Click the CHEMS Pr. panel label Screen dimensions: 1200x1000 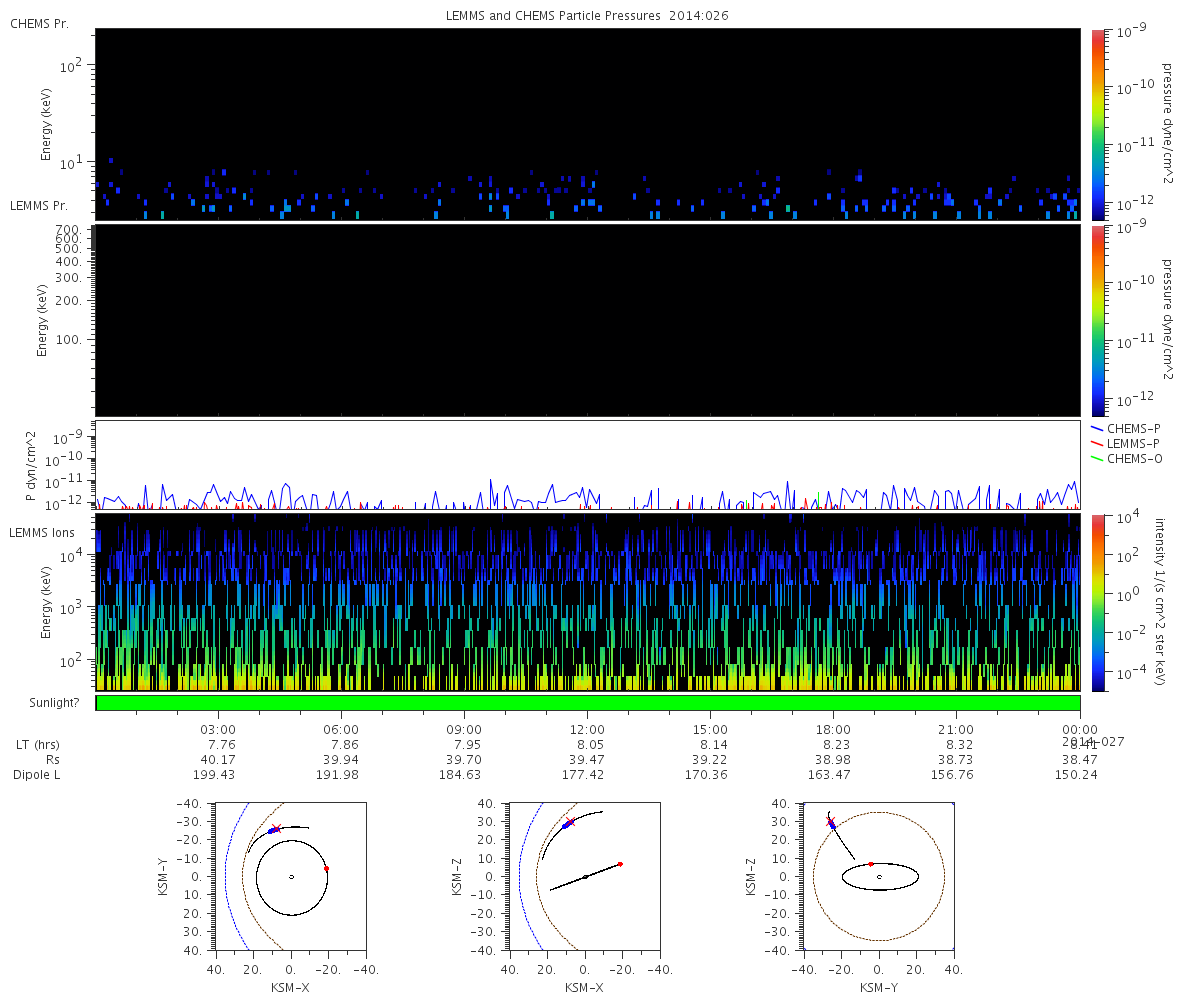39,23
